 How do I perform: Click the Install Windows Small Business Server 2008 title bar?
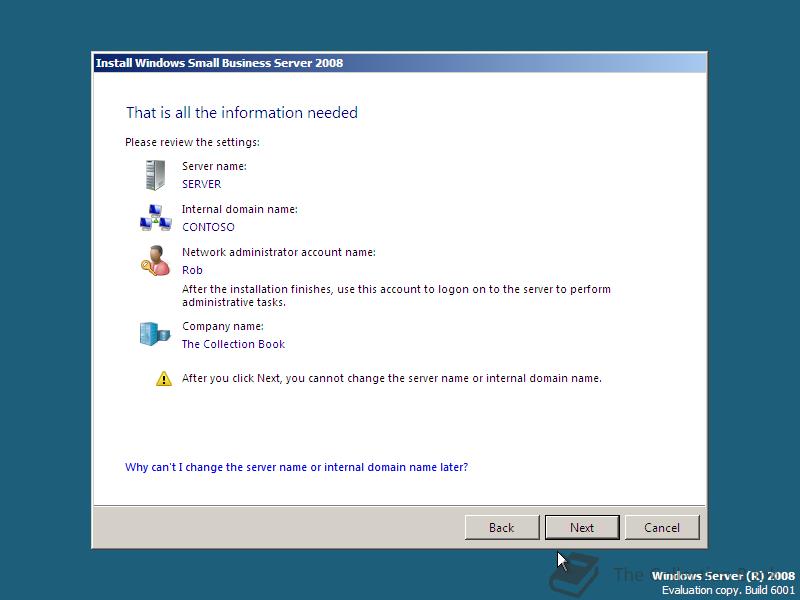coord(400,63)
